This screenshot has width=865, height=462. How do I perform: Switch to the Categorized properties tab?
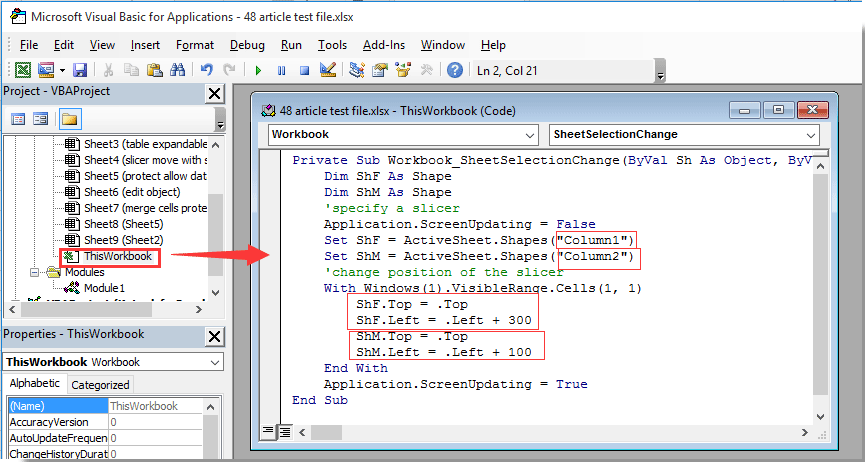click(x=100, y=385)
